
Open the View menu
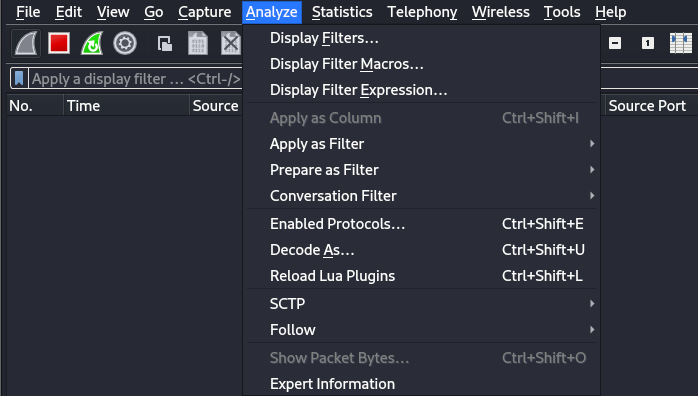coord(113,12)
